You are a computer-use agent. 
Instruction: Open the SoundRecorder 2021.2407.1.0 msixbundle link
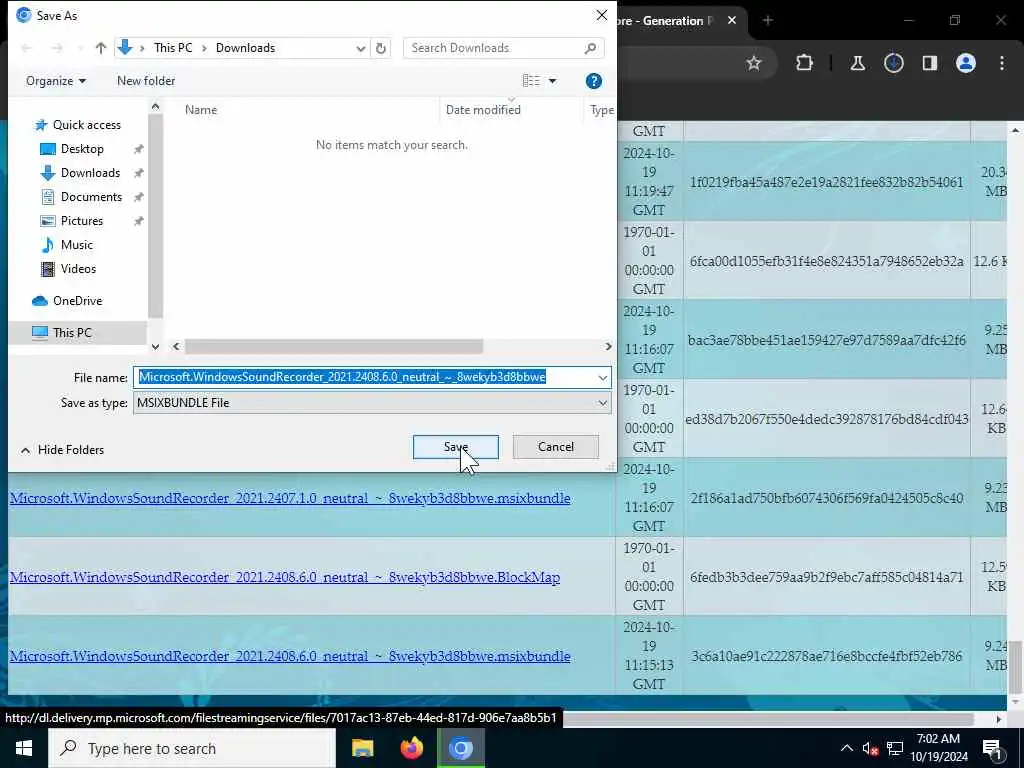tap(290, 498)
